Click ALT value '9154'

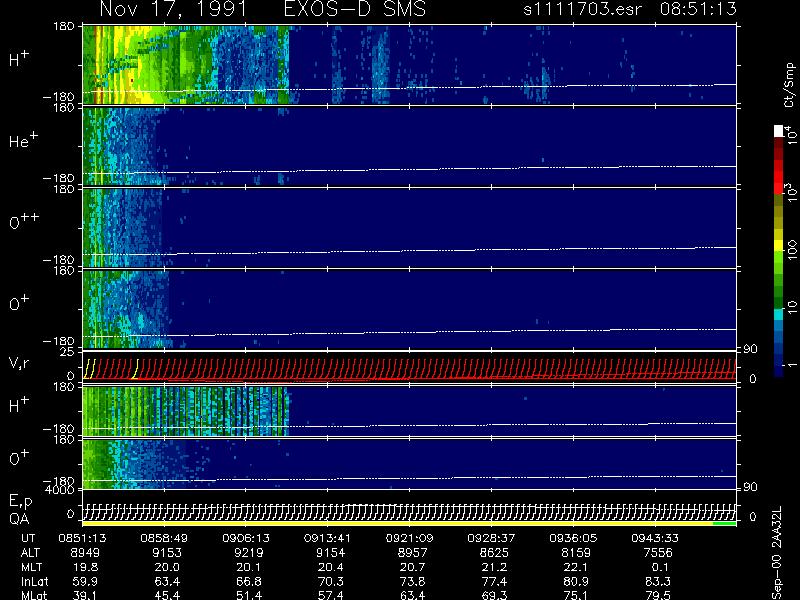[x=331, y=553]
